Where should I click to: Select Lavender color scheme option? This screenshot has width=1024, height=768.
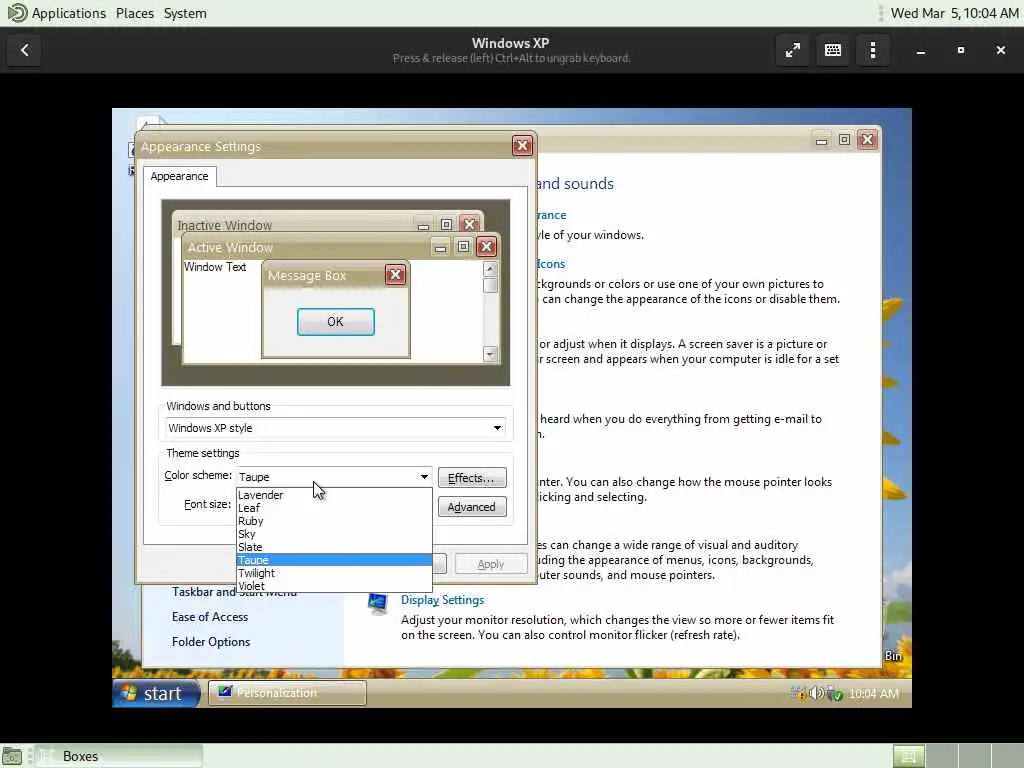(x=334, y=495)
